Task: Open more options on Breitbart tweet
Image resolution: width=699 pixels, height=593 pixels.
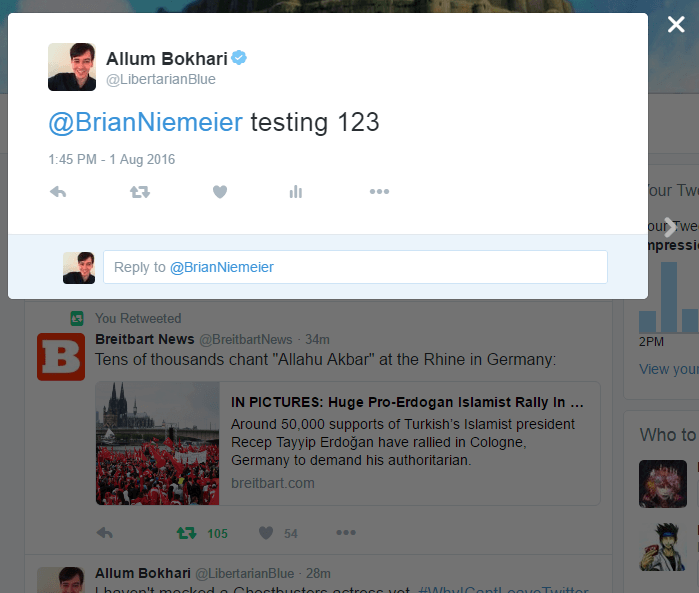Action: (346, 532)
